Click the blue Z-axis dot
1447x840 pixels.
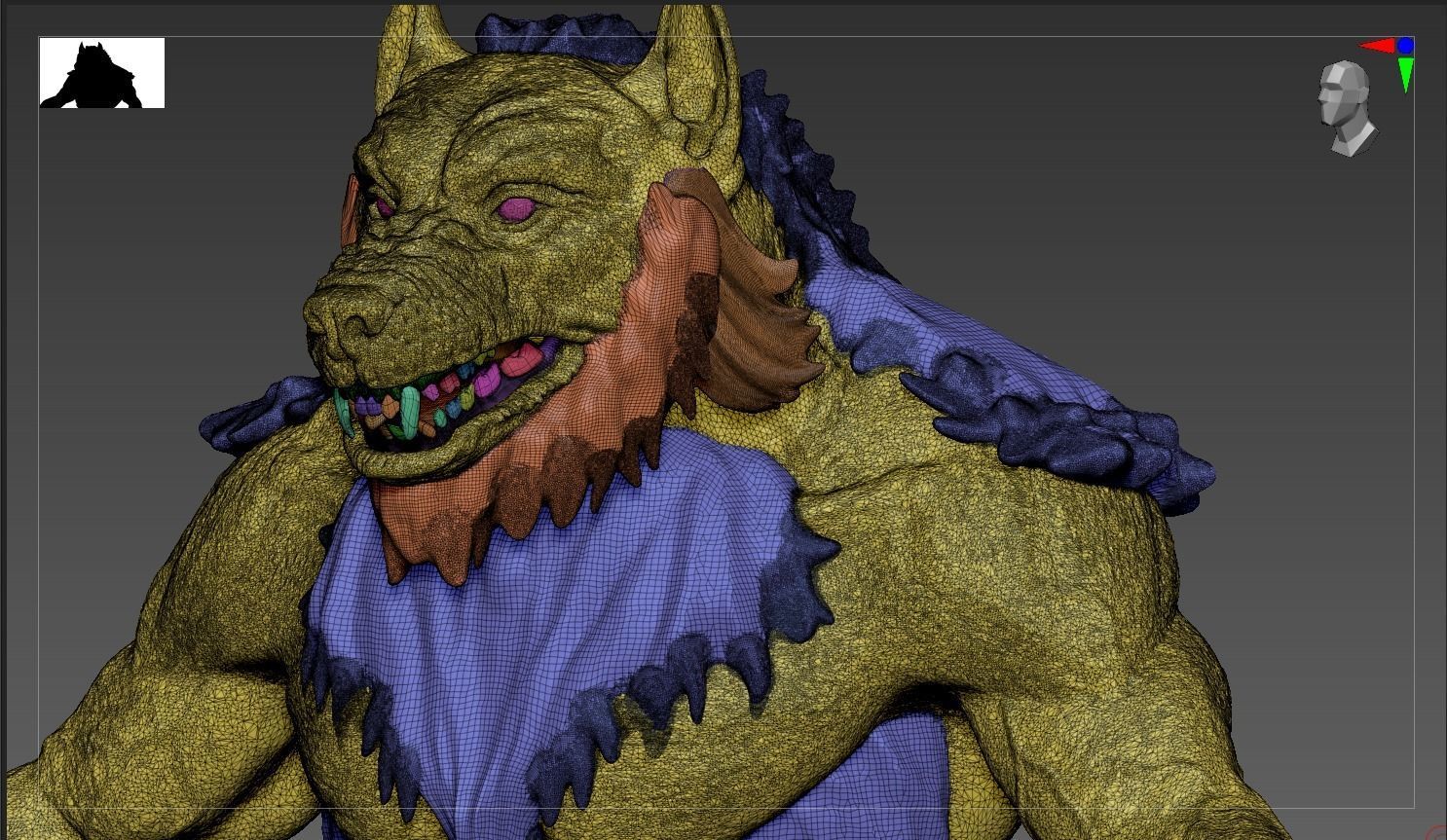click(x=1405, y=46)
